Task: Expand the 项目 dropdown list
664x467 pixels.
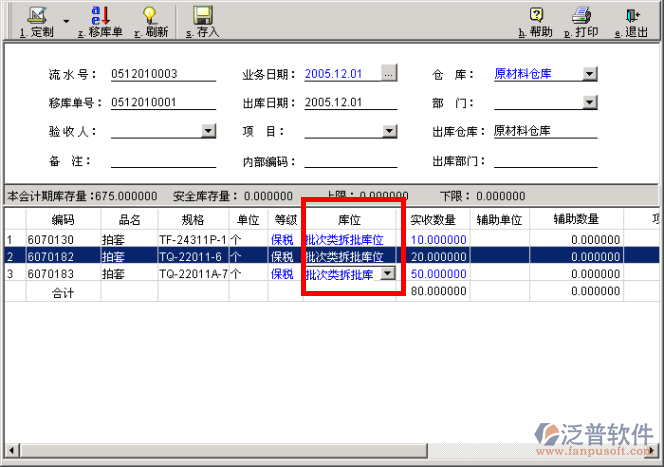Action: tap(392, 130)
